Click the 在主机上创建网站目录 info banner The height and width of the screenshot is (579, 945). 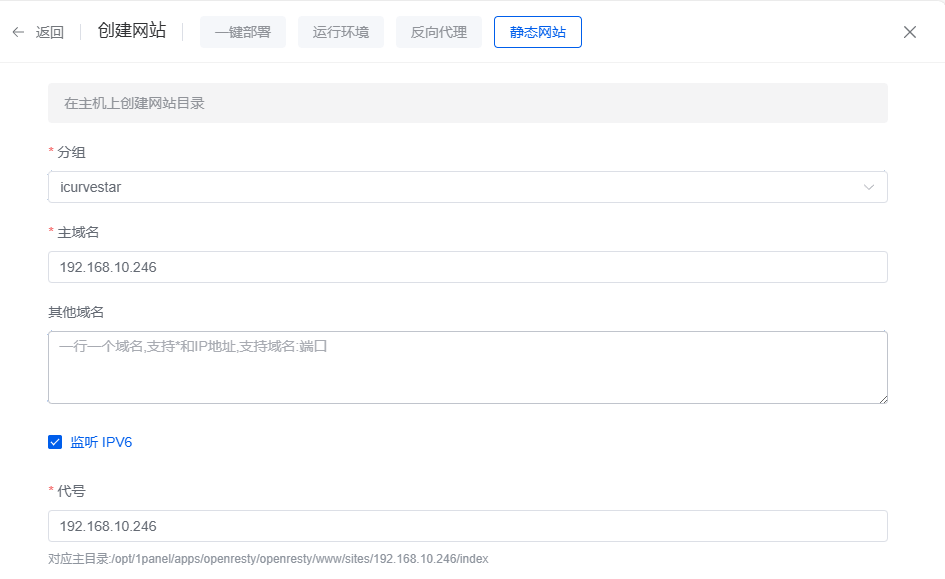[x=467, y=103]
